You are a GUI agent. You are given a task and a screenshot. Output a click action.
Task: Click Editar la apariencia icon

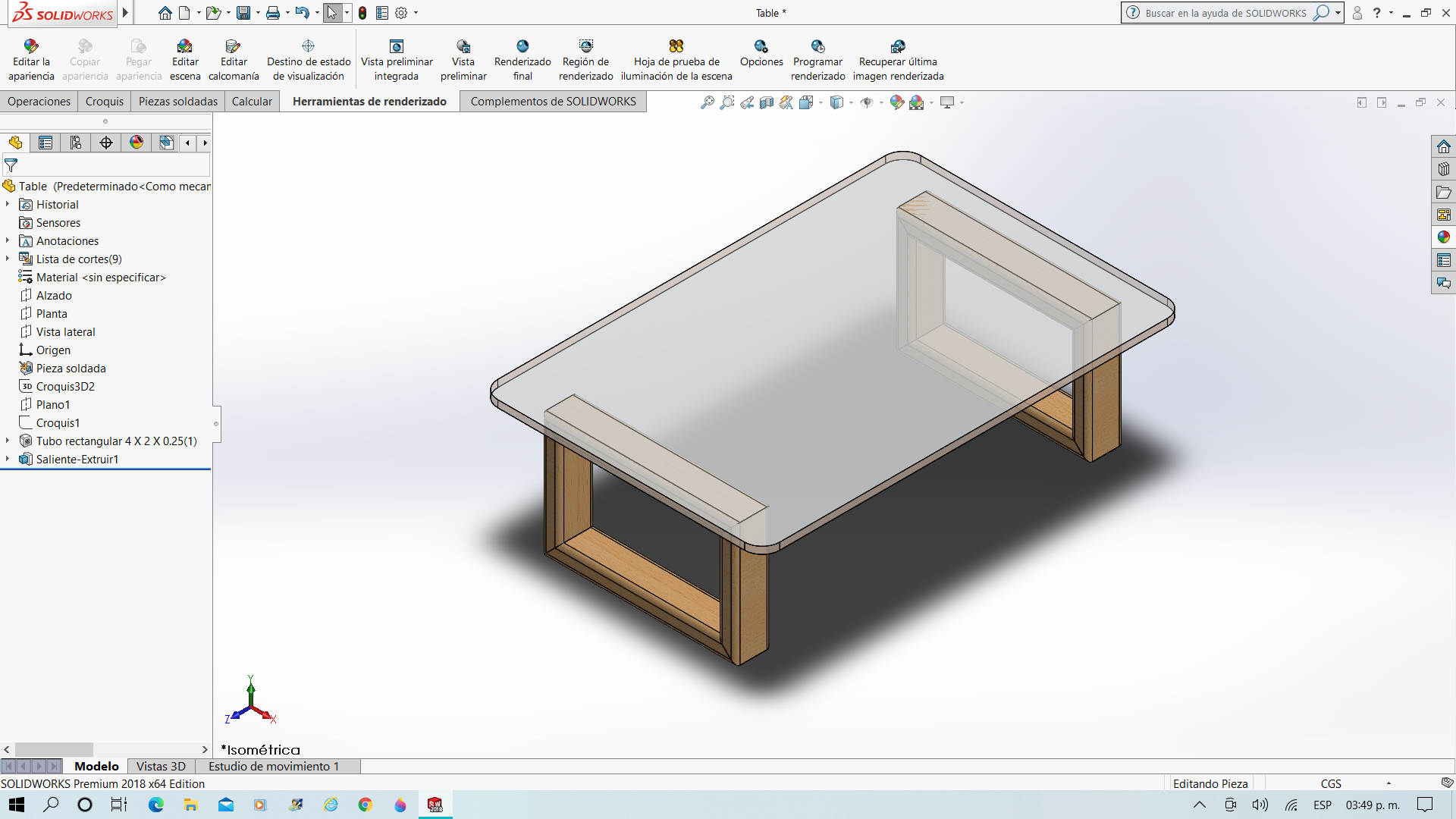coord(31,46)
